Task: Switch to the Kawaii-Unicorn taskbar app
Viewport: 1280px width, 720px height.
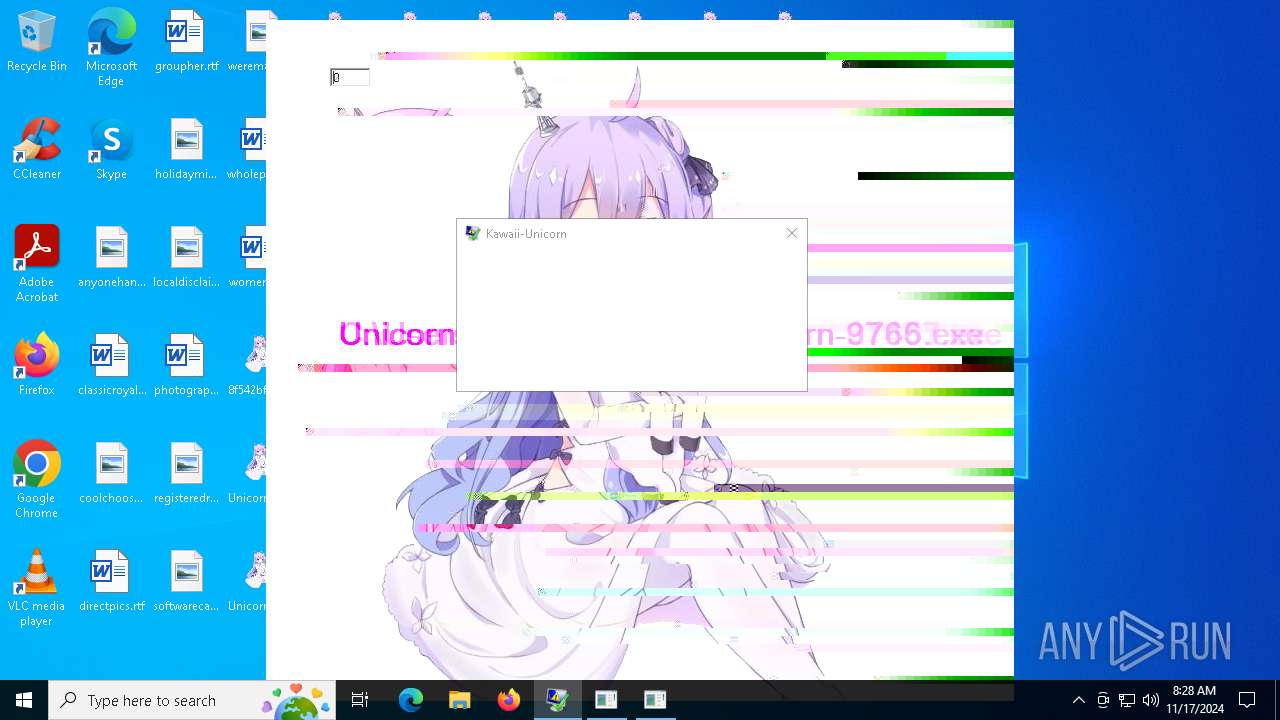Action: pyautogui.click(x=558, y=700)
